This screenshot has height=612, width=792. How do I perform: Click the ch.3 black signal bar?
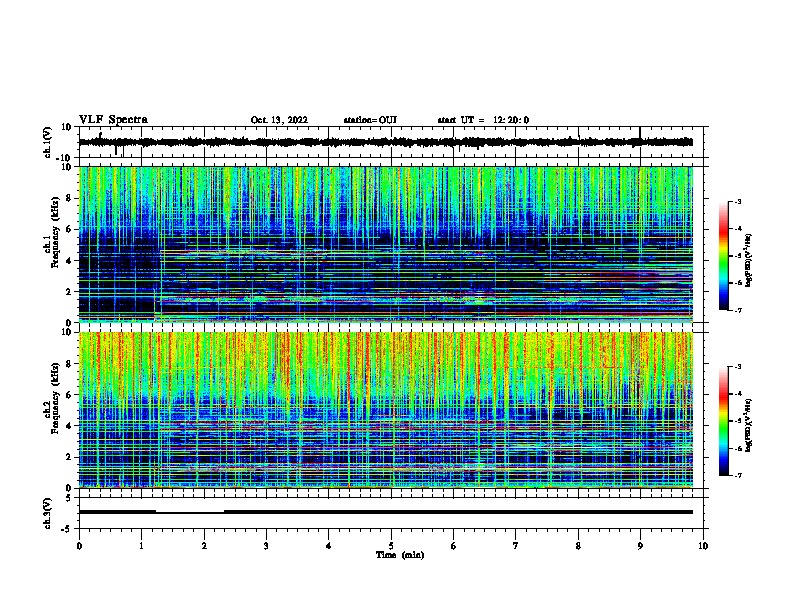pyautogui.click(x=386, y=512)
